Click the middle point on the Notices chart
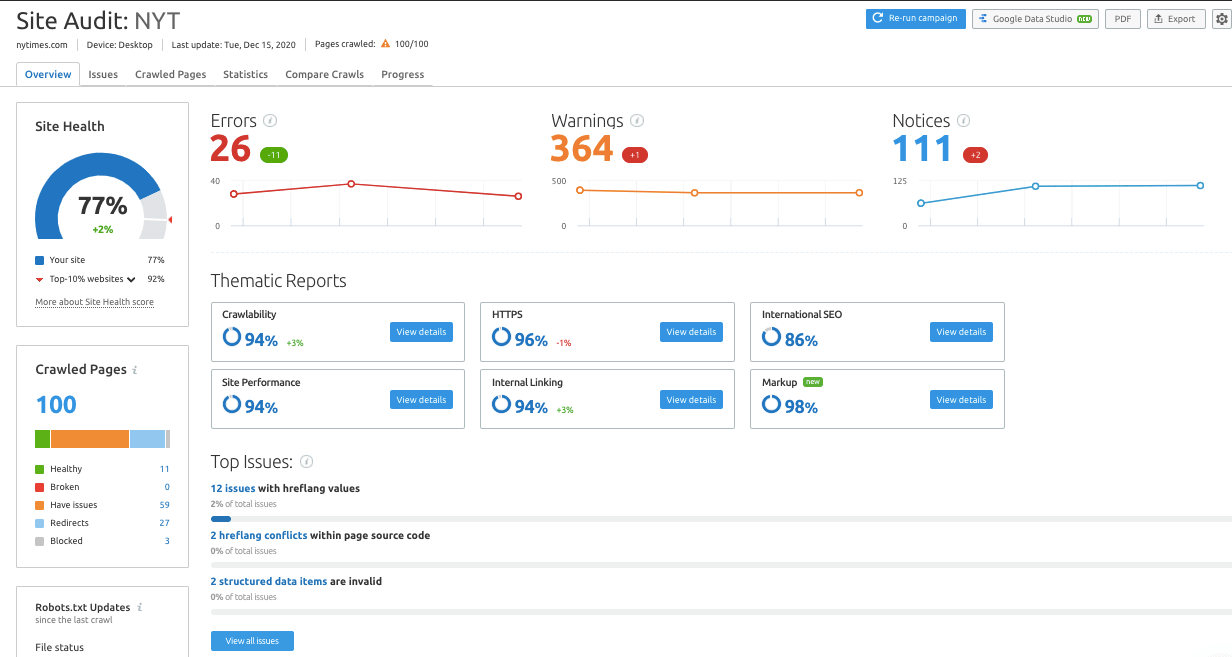The image size is (1232, 657). (x=1035, y=186)
